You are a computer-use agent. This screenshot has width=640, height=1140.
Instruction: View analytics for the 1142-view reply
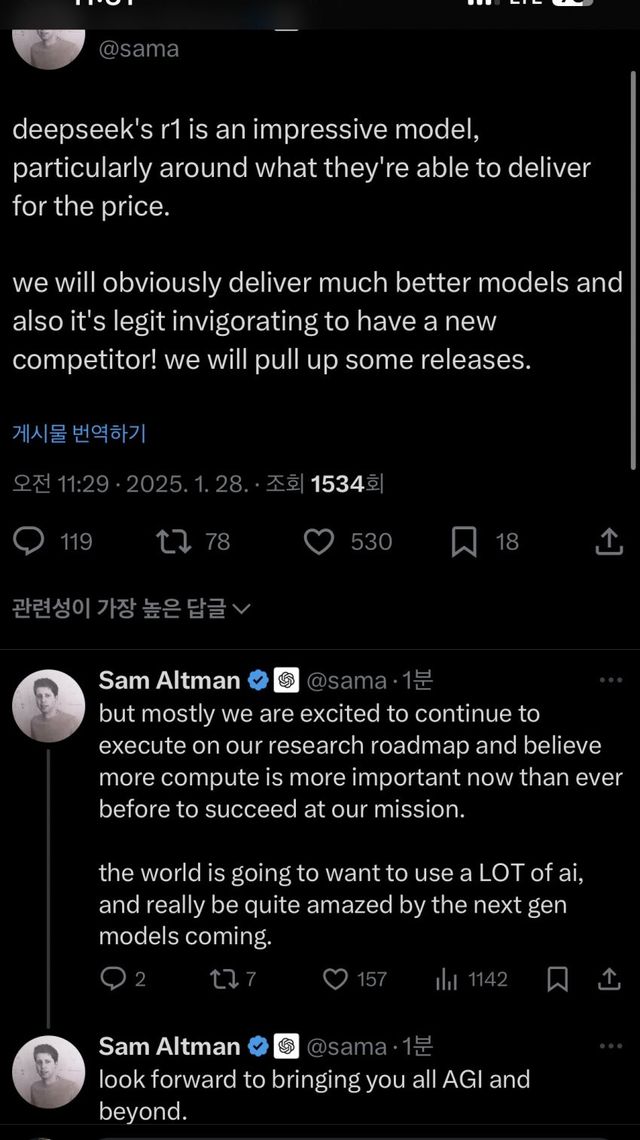(x=447, y=979)
